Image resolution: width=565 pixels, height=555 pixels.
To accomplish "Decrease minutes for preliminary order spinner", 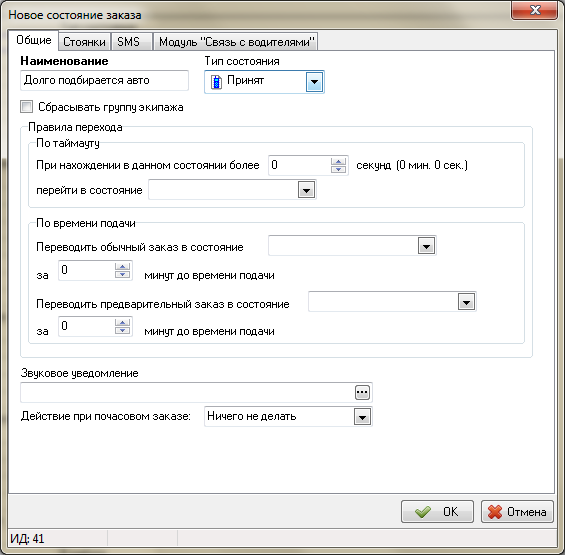I will pyautogui.click(x=123, y=331).
